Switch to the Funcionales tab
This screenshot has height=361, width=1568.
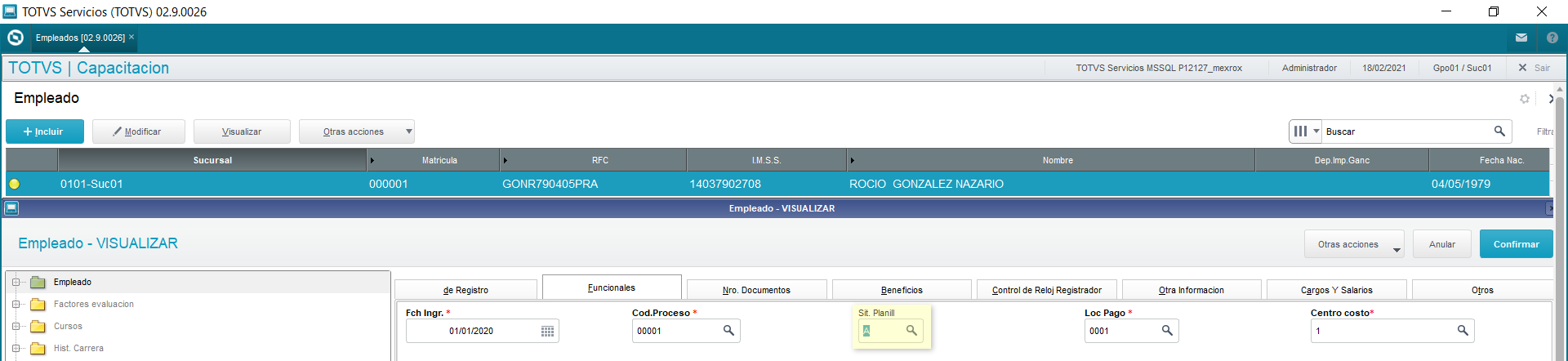612,287
